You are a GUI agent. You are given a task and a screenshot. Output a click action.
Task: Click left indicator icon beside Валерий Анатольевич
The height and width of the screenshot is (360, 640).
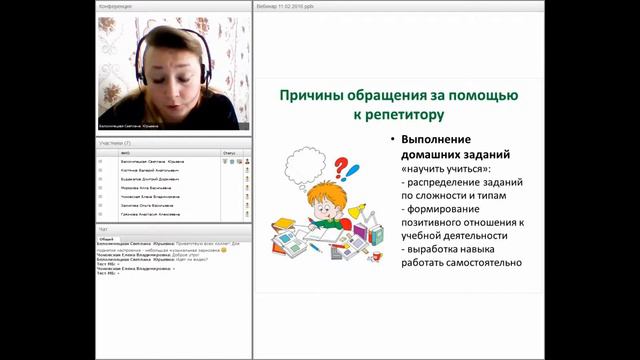(x=100, y=170)
